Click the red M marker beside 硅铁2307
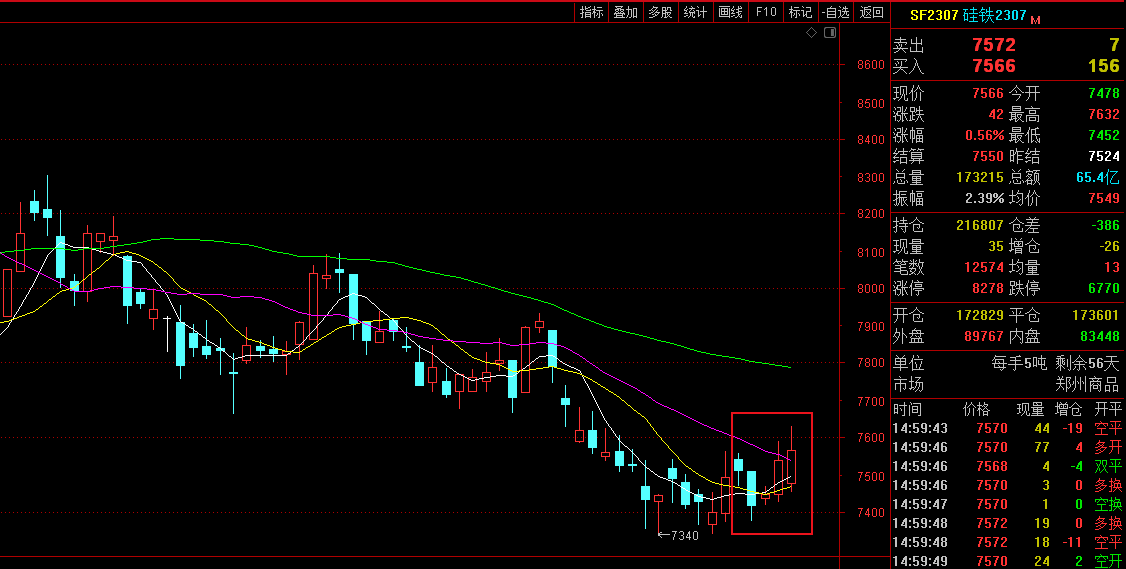Screen dimensions: 1126x569 coord(1035,19)
